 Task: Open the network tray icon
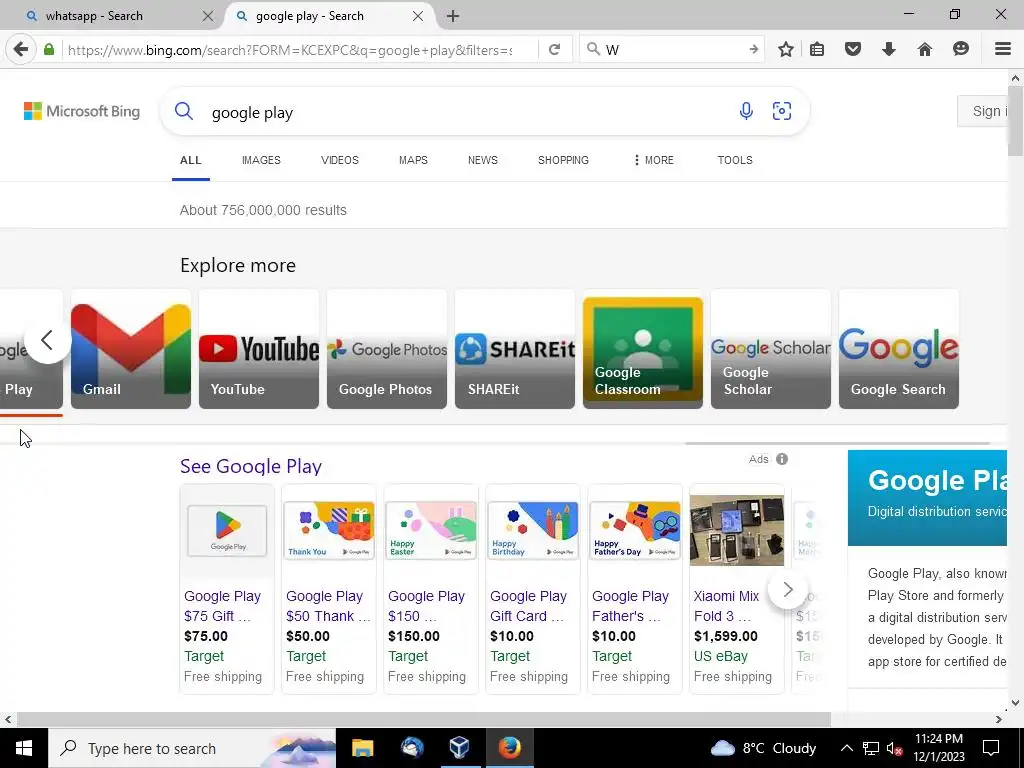[x=871, y=748]
